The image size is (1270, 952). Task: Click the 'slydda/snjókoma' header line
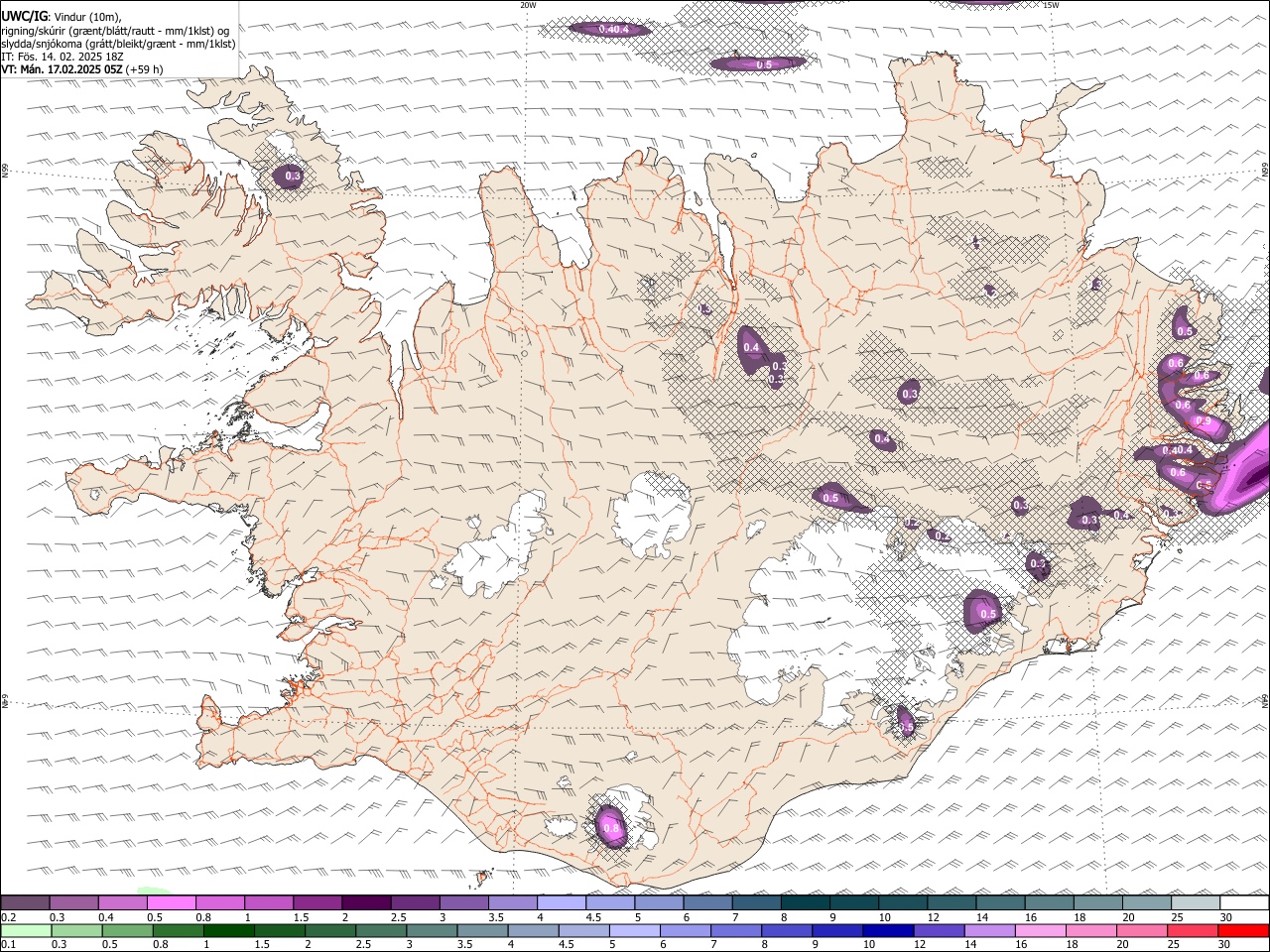[118, 44]
